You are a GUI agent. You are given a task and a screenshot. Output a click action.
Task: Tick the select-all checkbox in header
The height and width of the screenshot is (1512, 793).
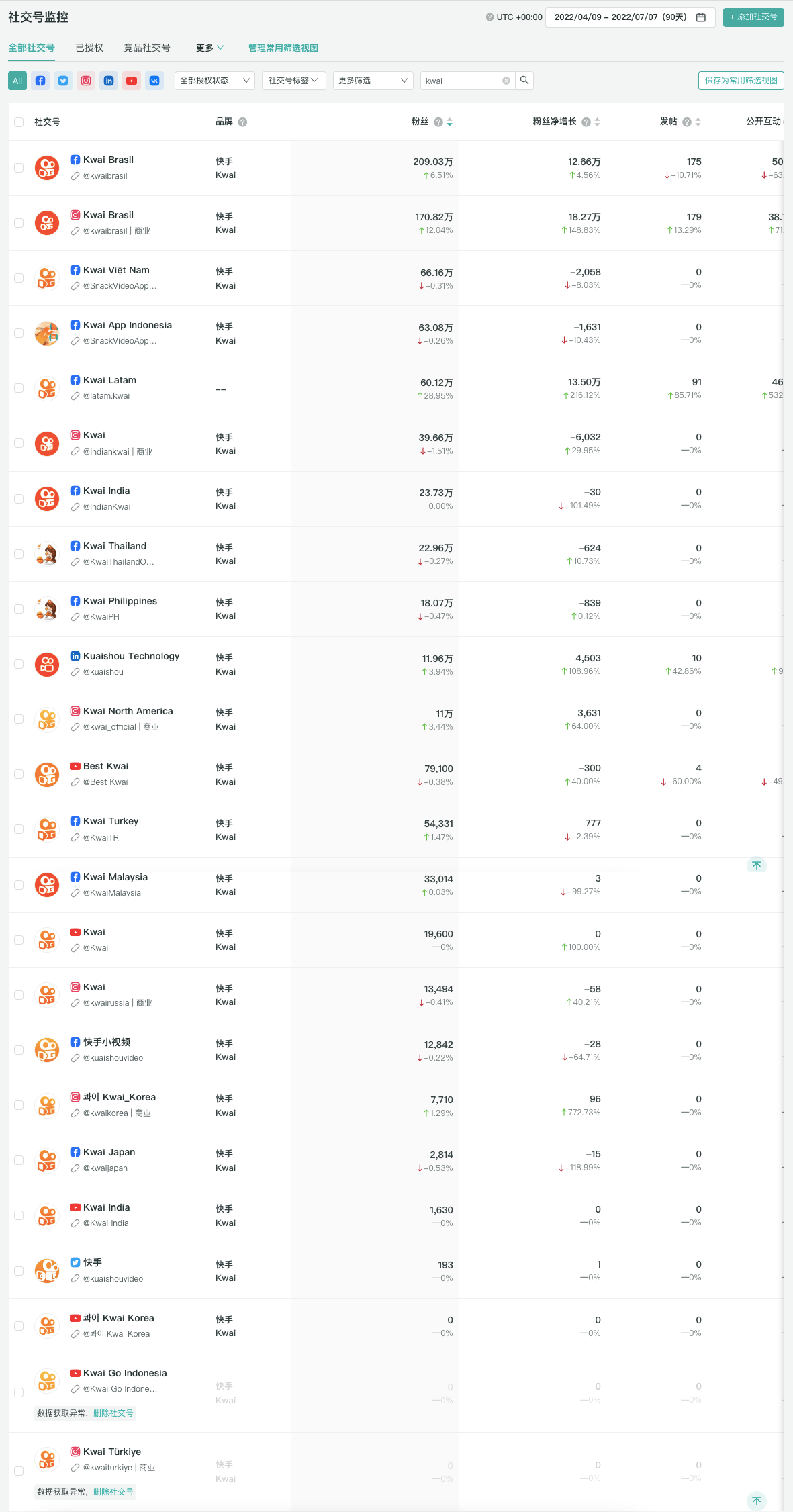(19, 122)
